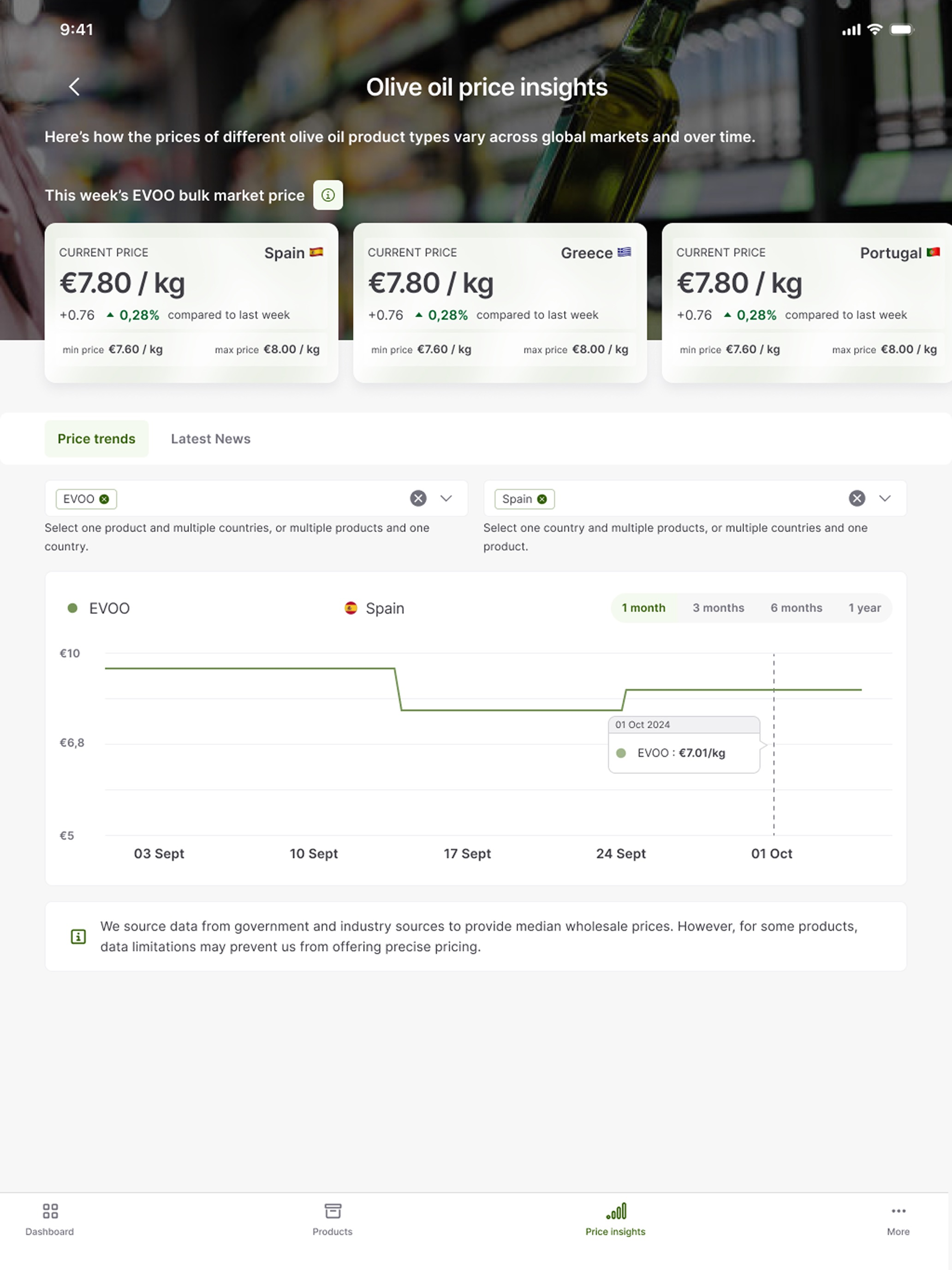This screenshot has width=952, height=1270.
Task: Click the 01 Oct axis label
Action: [772, 854]
